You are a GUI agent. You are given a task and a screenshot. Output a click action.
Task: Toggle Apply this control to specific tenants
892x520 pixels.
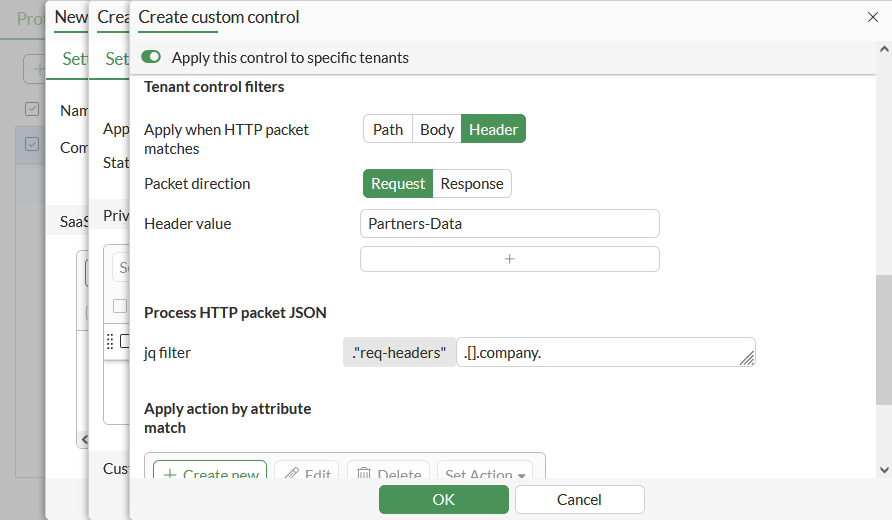pyautogui.click(x=151, y=58)
